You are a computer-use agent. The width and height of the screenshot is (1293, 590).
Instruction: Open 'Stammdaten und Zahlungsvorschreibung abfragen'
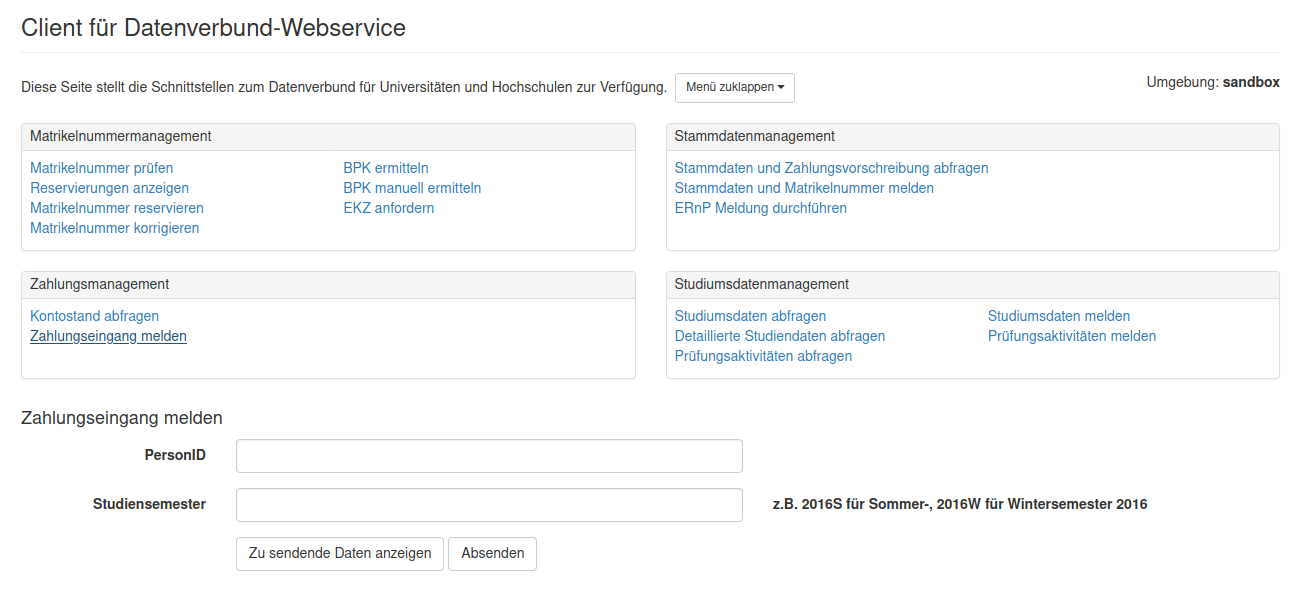(831, 168)
